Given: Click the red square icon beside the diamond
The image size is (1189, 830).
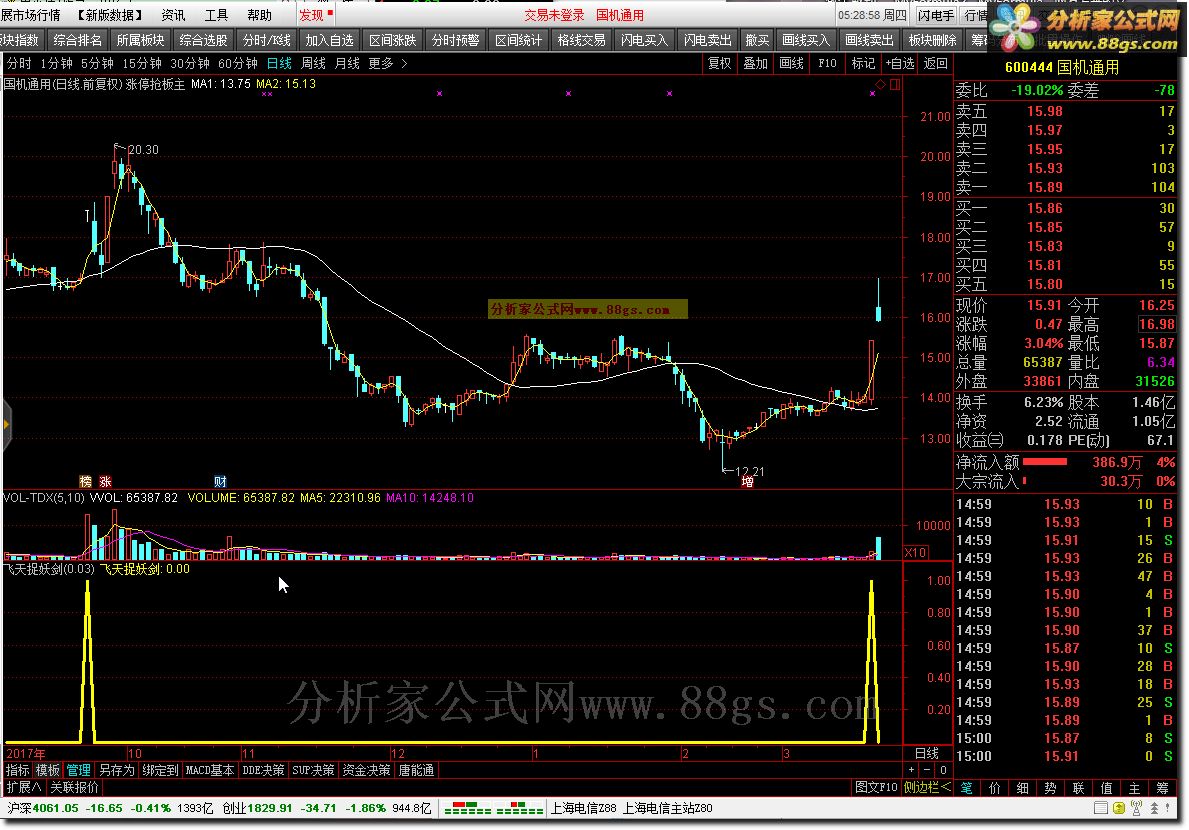Looking at the screenshot, I should tap(895, 84).
